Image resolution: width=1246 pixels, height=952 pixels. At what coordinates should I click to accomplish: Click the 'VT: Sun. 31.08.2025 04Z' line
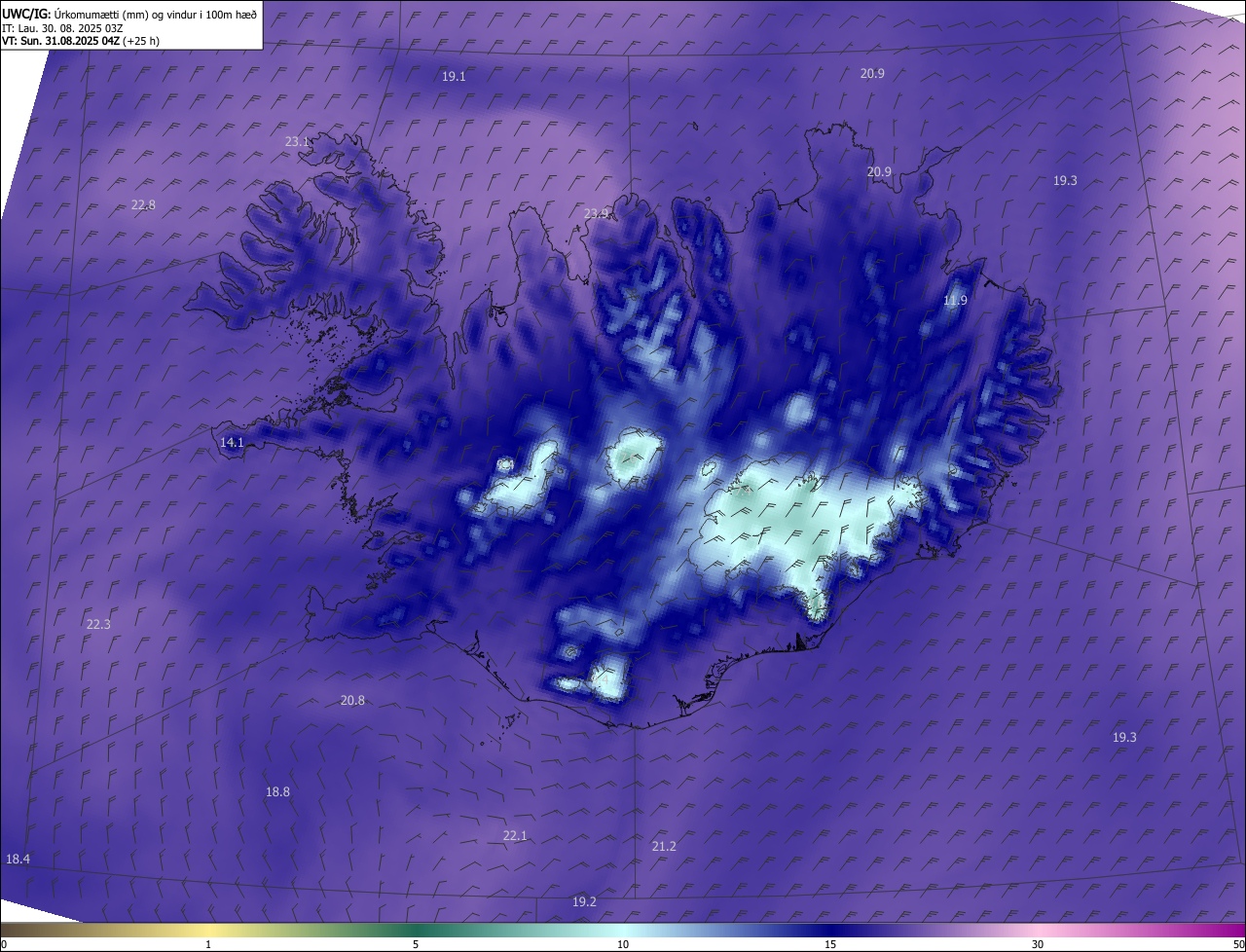[x=81, y=41]
